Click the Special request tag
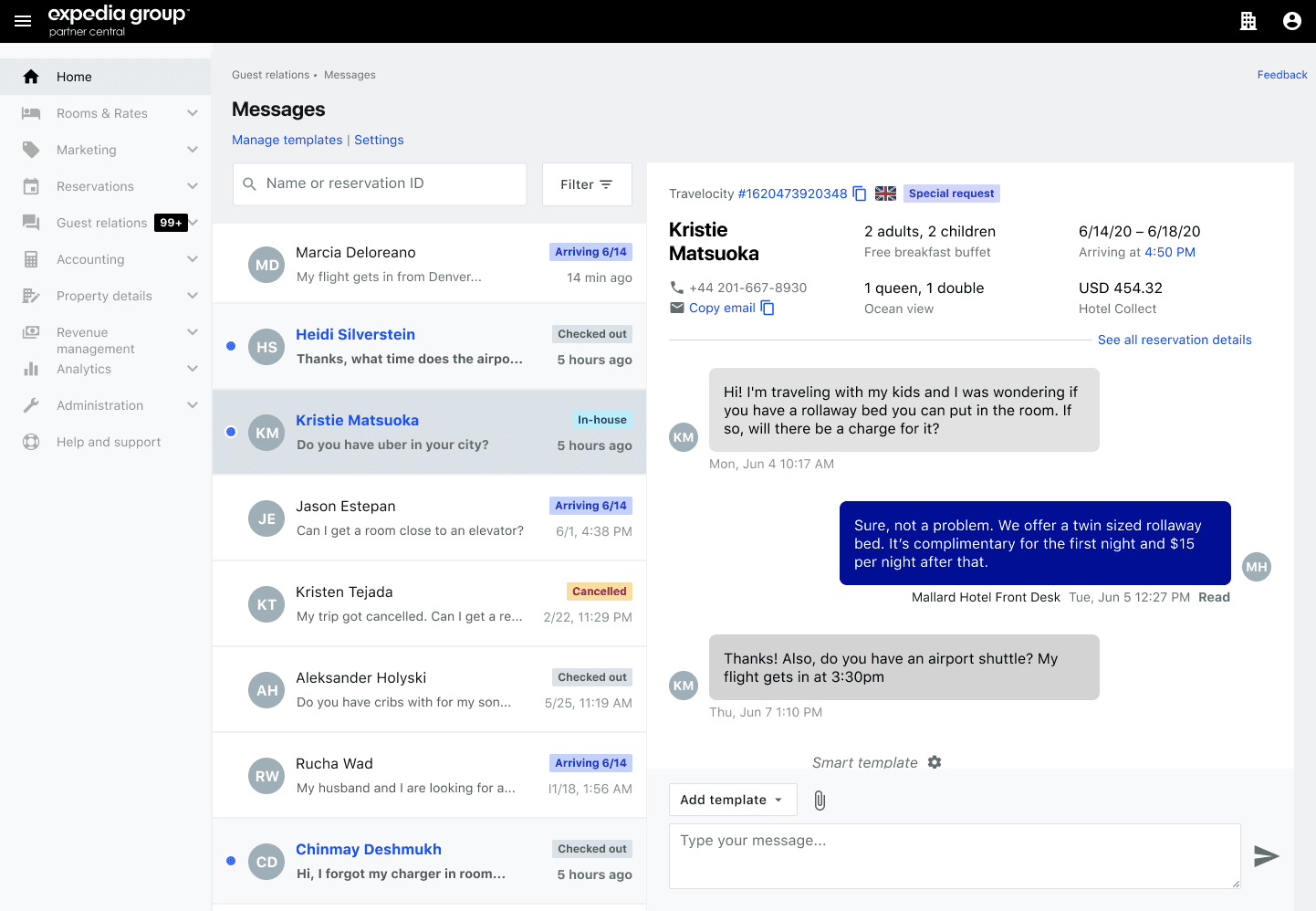1316x911 pixels. tap(952, 194)
